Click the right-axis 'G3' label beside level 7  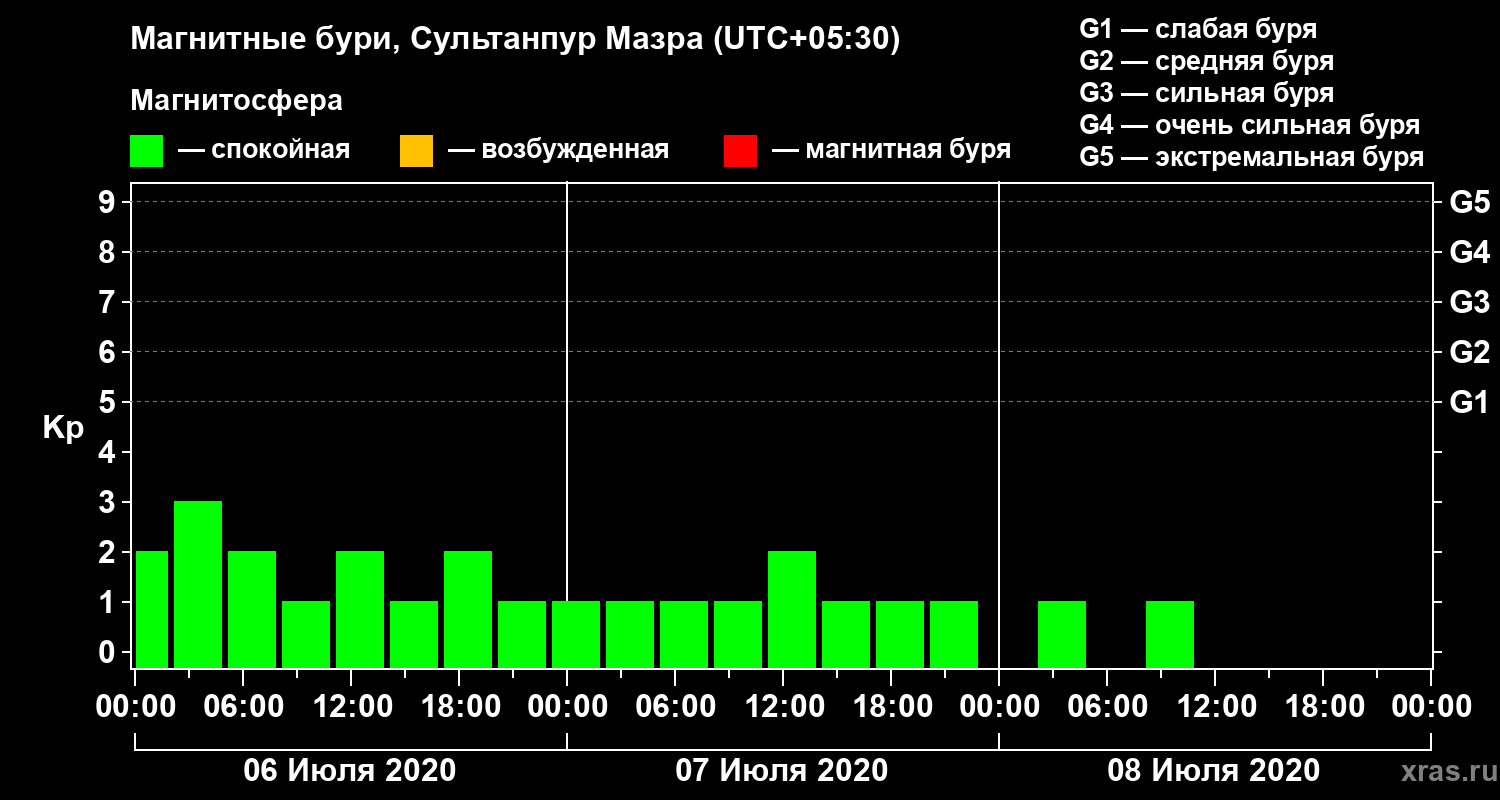1469,302
